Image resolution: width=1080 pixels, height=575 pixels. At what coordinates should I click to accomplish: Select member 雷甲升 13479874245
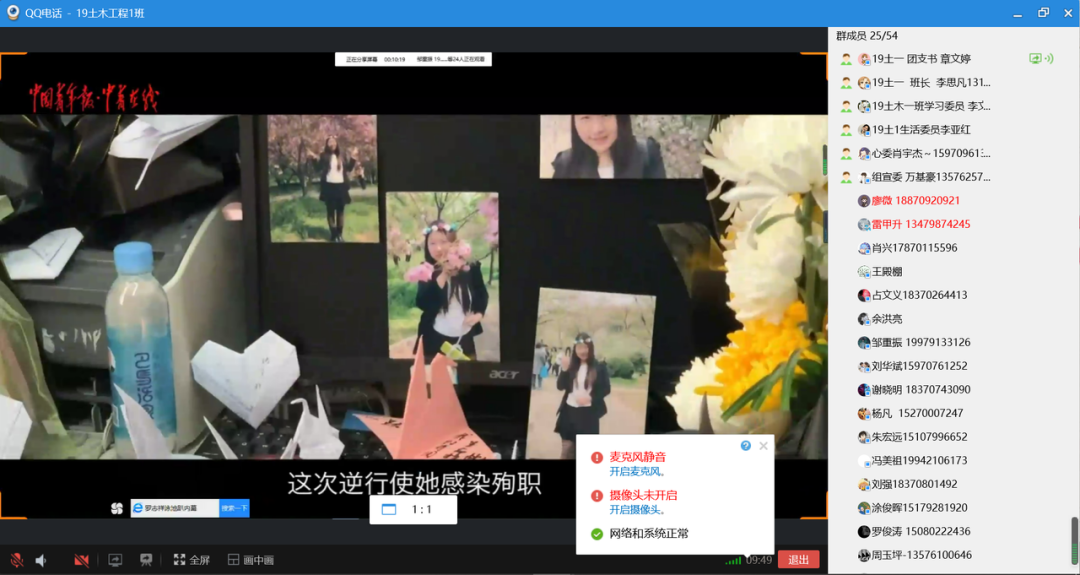coord(920,224)
